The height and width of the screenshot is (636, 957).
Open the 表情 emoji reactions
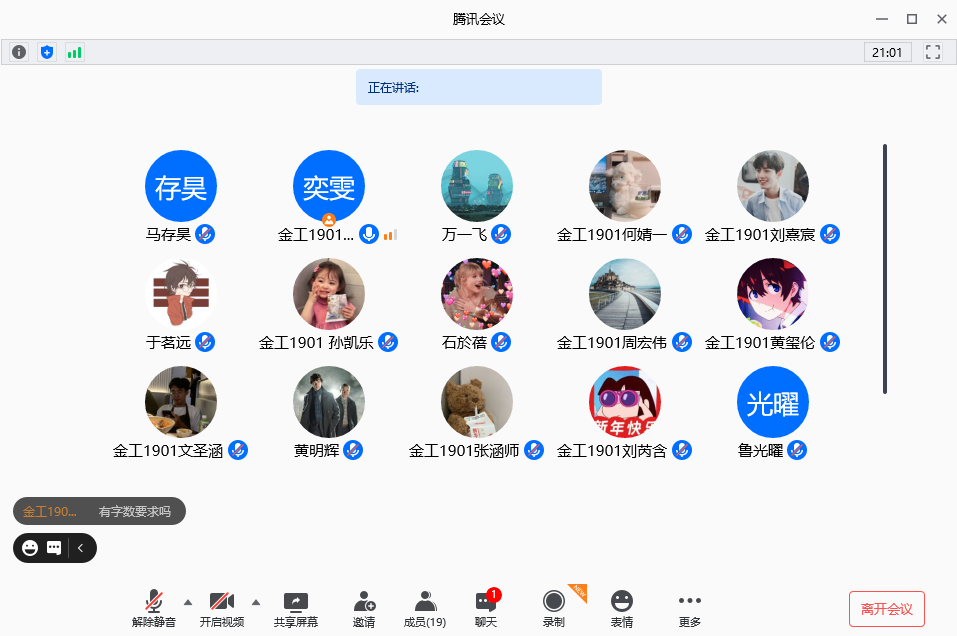tap(622, 609)
